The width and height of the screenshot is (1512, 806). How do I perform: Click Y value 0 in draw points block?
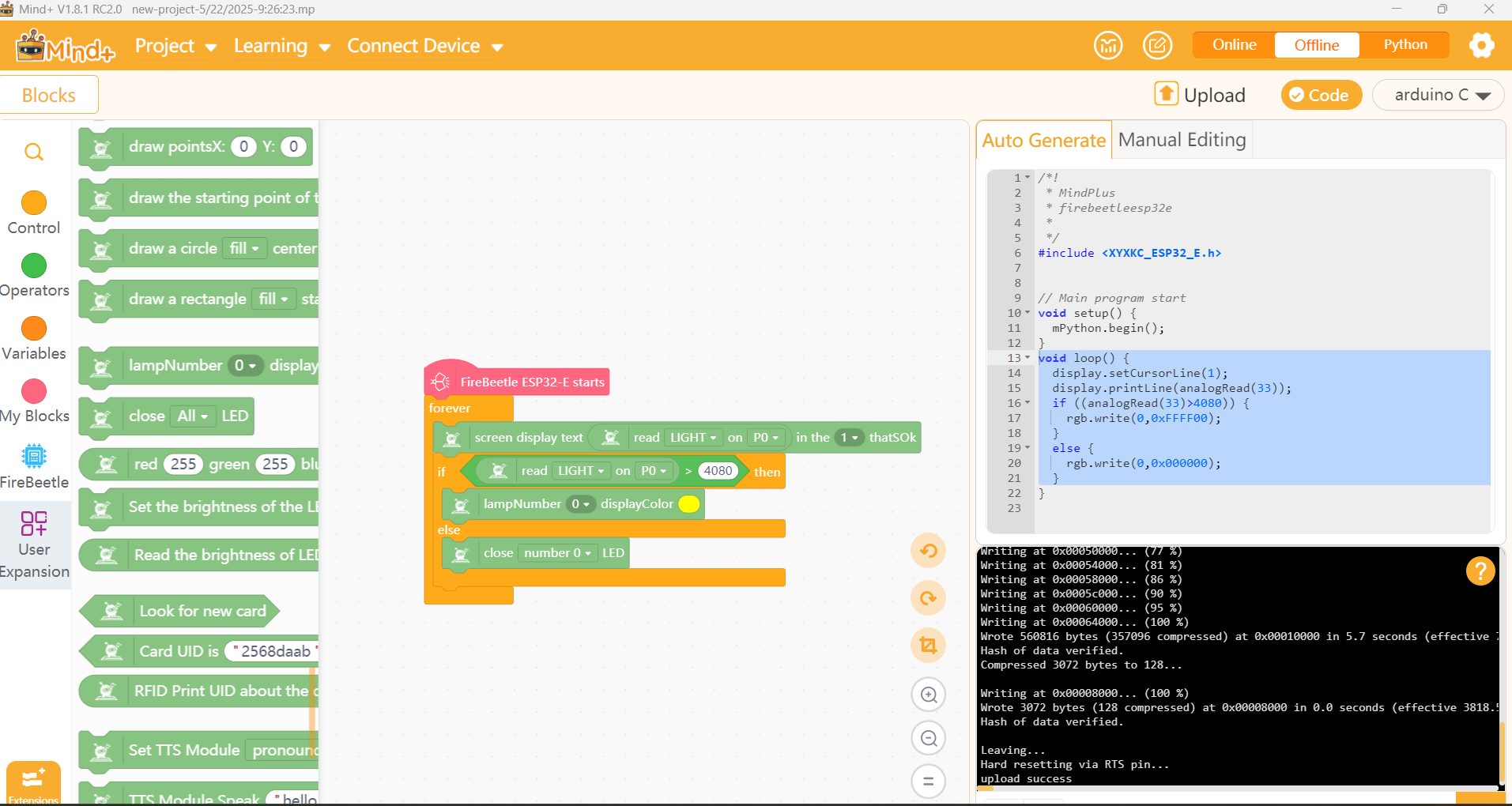pos(293,146)
